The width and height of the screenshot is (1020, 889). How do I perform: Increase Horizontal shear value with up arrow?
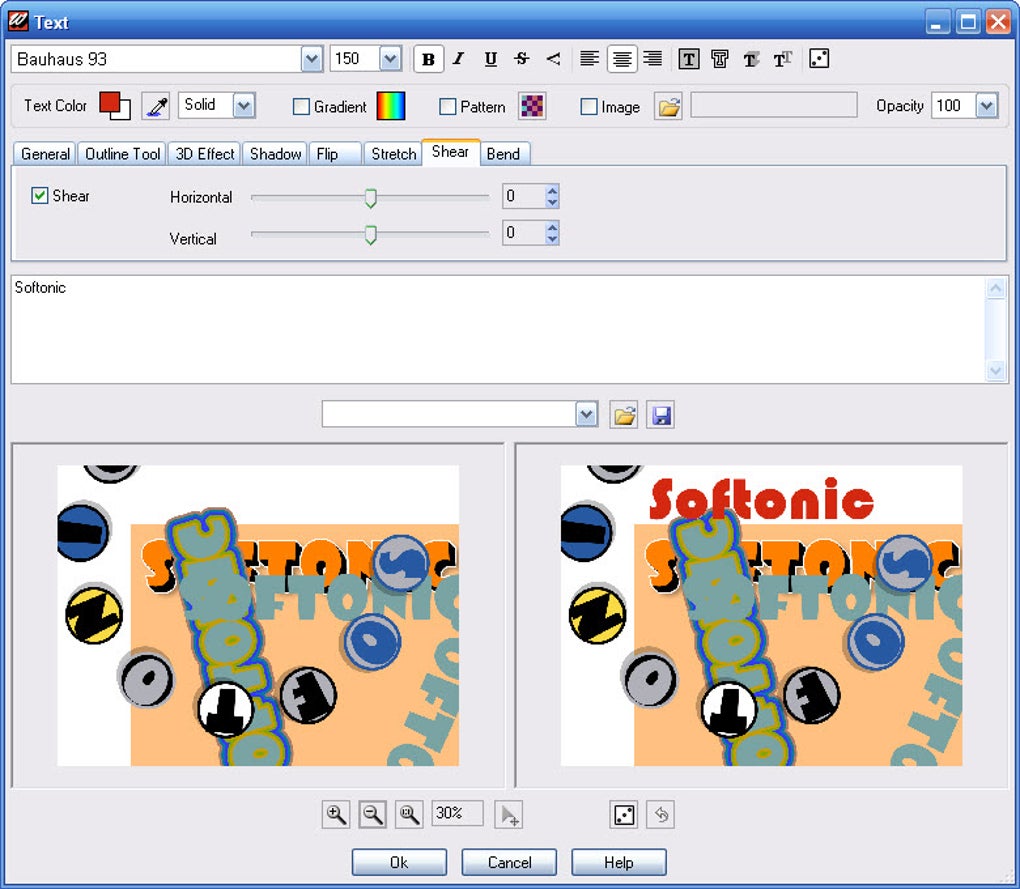552,191
